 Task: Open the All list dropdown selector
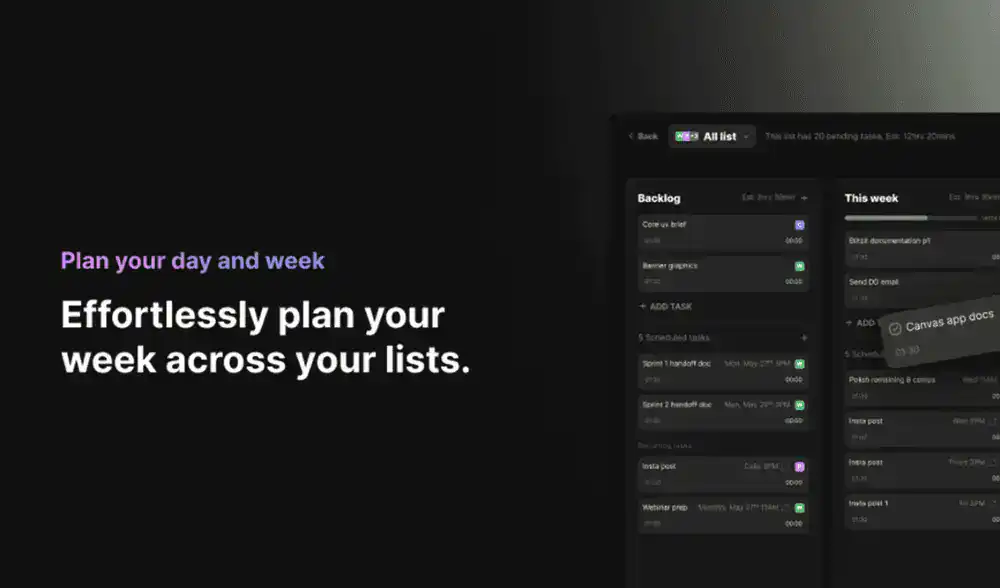711,136
